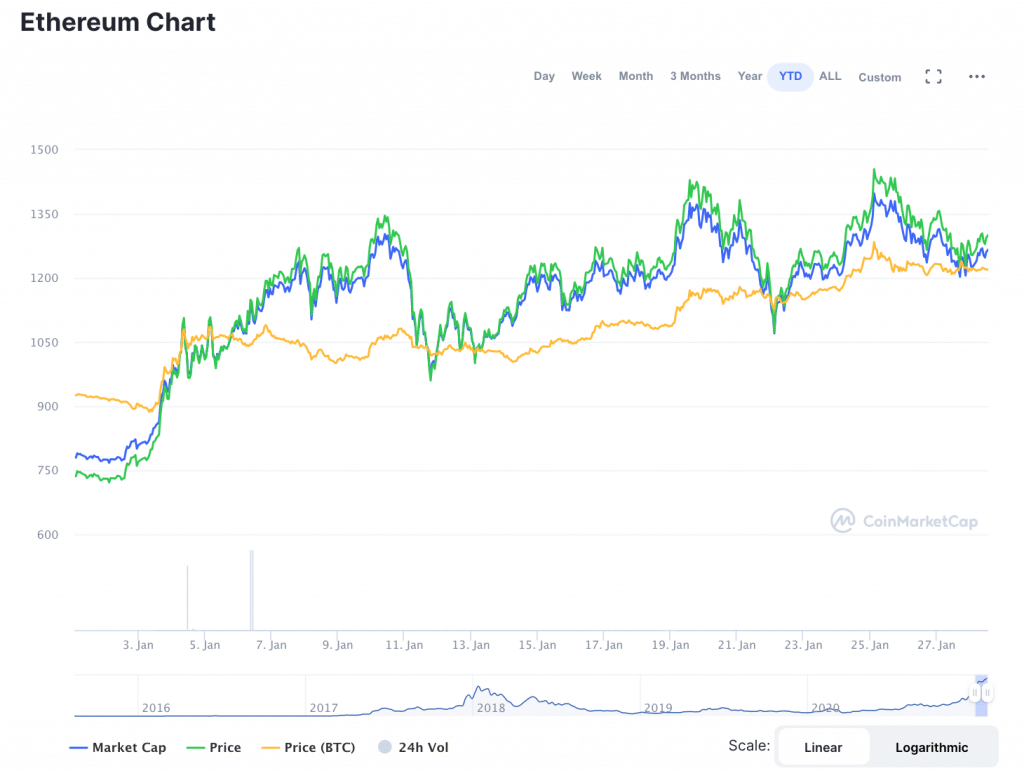Select the Week time range
The image size is (1024, 773).
click(x=586, y=76)
